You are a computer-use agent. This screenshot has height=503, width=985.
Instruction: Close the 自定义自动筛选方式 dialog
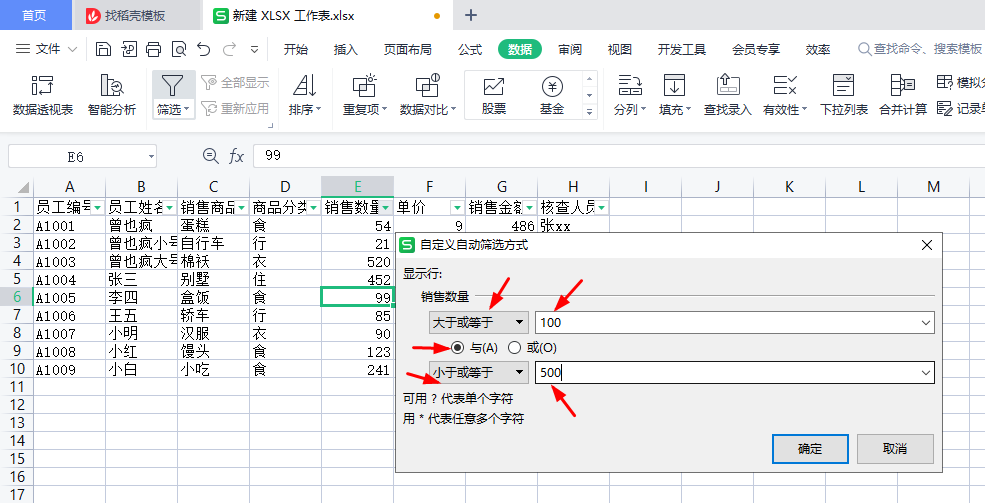[x=927, y=245]
